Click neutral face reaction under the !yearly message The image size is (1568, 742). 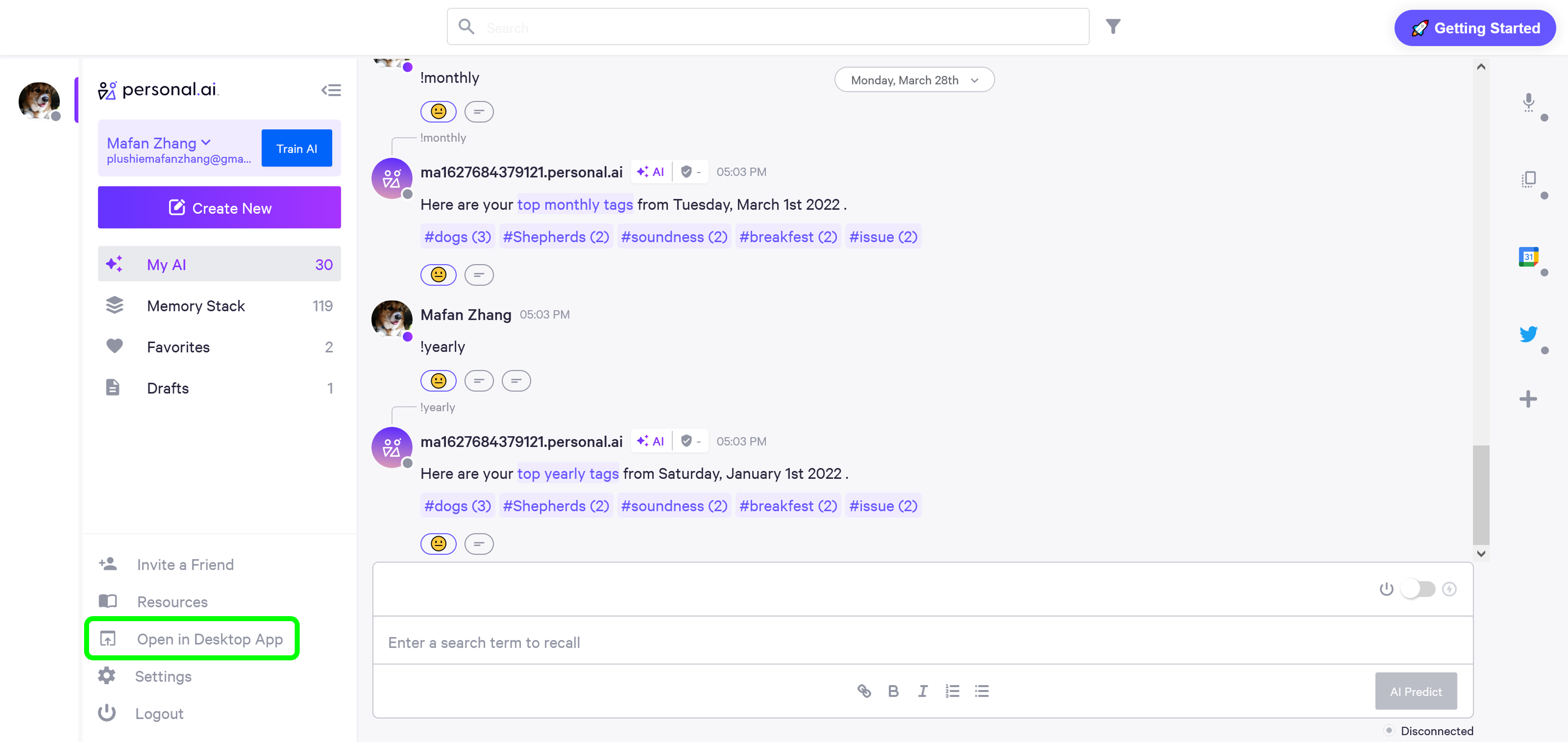(x=438, y=381)
